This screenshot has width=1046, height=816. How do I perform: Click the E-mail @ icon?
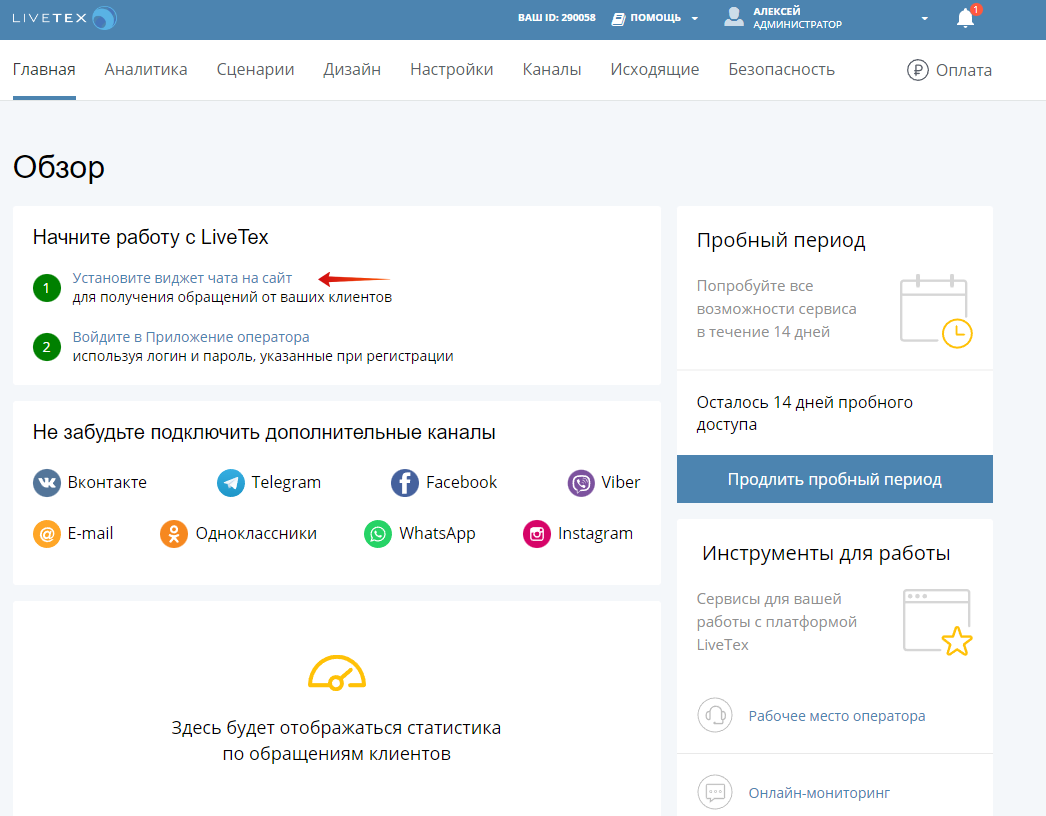tap(47, 534)
